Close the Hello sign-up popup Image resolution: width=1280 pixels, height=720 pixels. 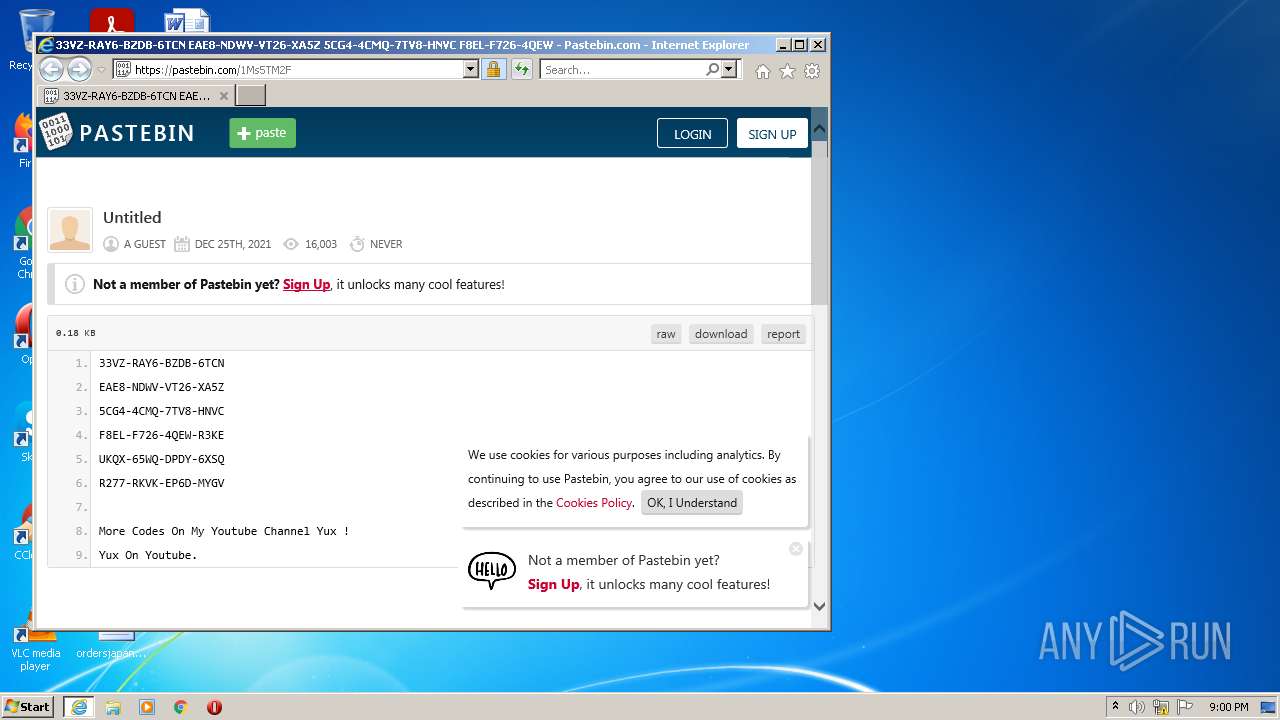coord(796,549)
